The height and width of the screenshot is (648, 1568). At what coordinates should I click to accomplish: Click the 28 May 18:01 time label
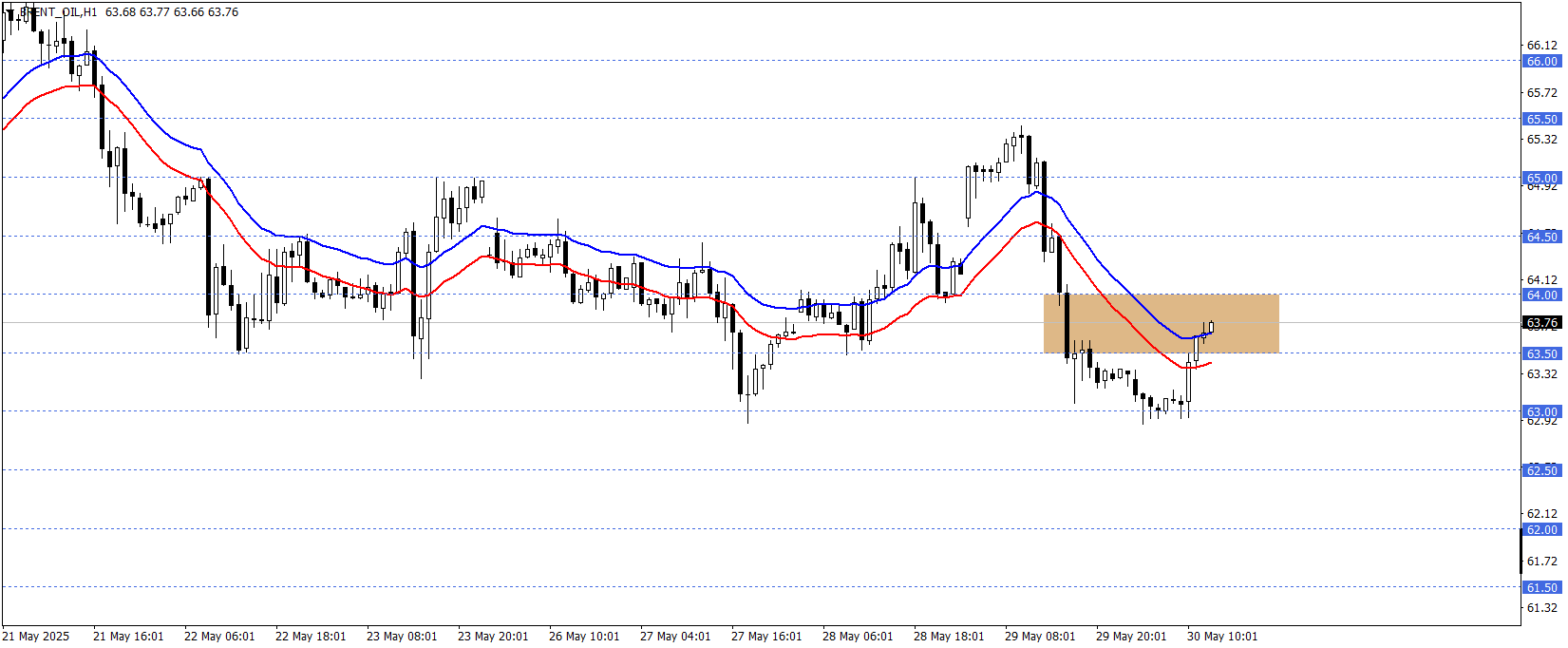pos(949,637)
